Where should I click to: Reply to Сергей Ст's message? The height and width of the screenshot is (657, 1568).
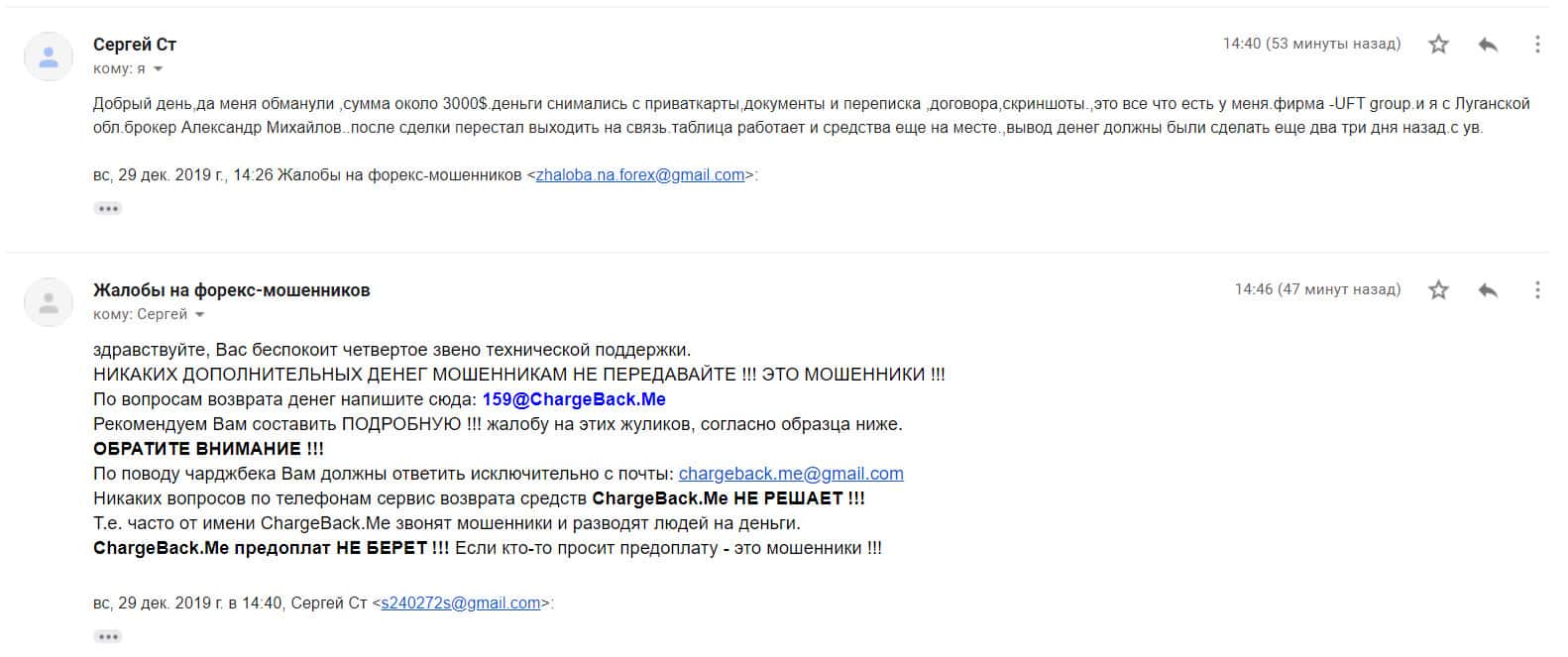tap(1488, 44)
